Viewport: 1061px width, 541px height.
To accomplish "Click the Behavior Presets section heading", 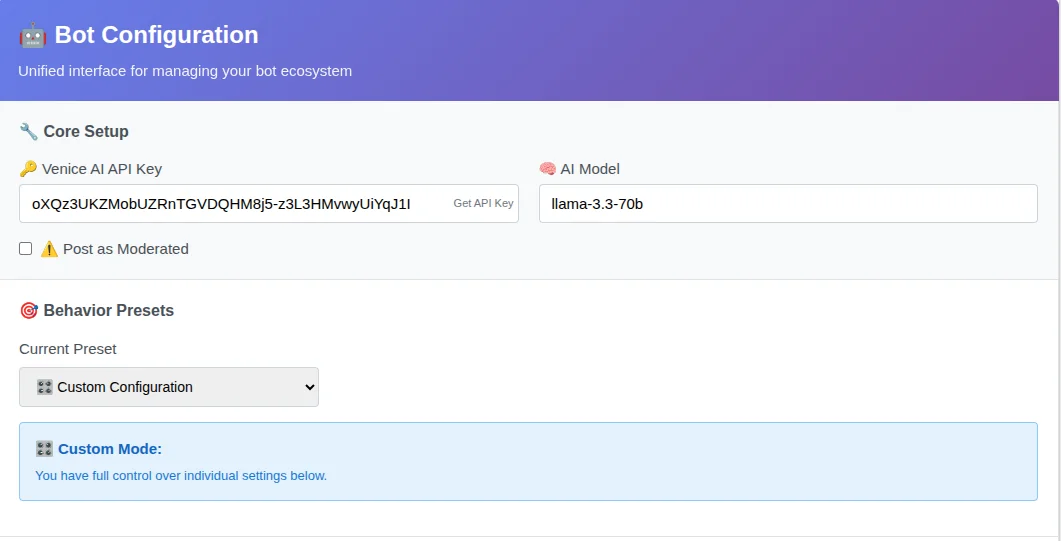I will pos(108,310).
